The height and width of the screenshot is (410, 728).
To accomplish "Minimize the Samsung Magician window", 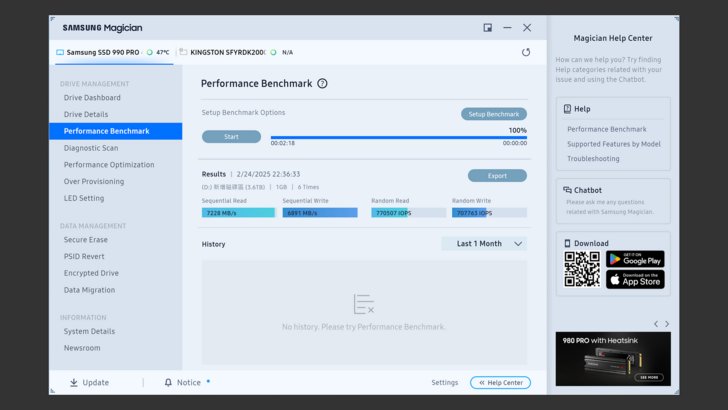I will click(x=507, y=28).
